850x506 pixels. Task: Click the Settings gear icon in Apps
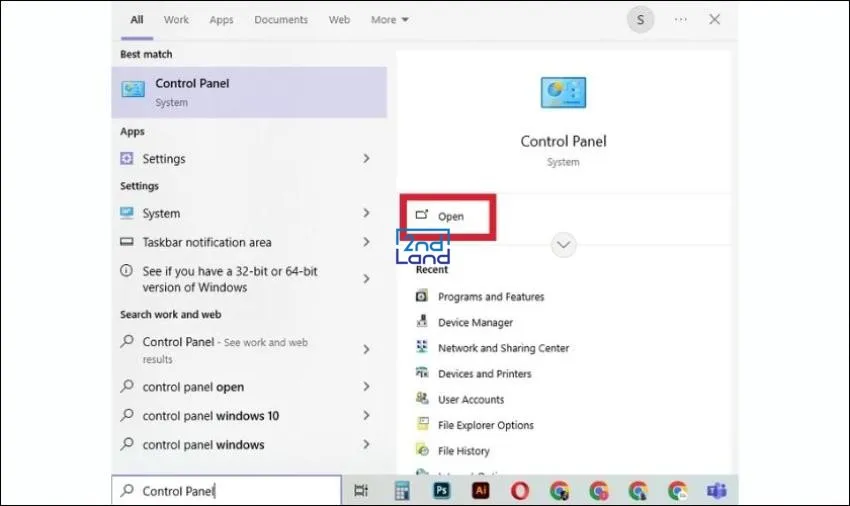pyautogui.click(x=126, y=158)
